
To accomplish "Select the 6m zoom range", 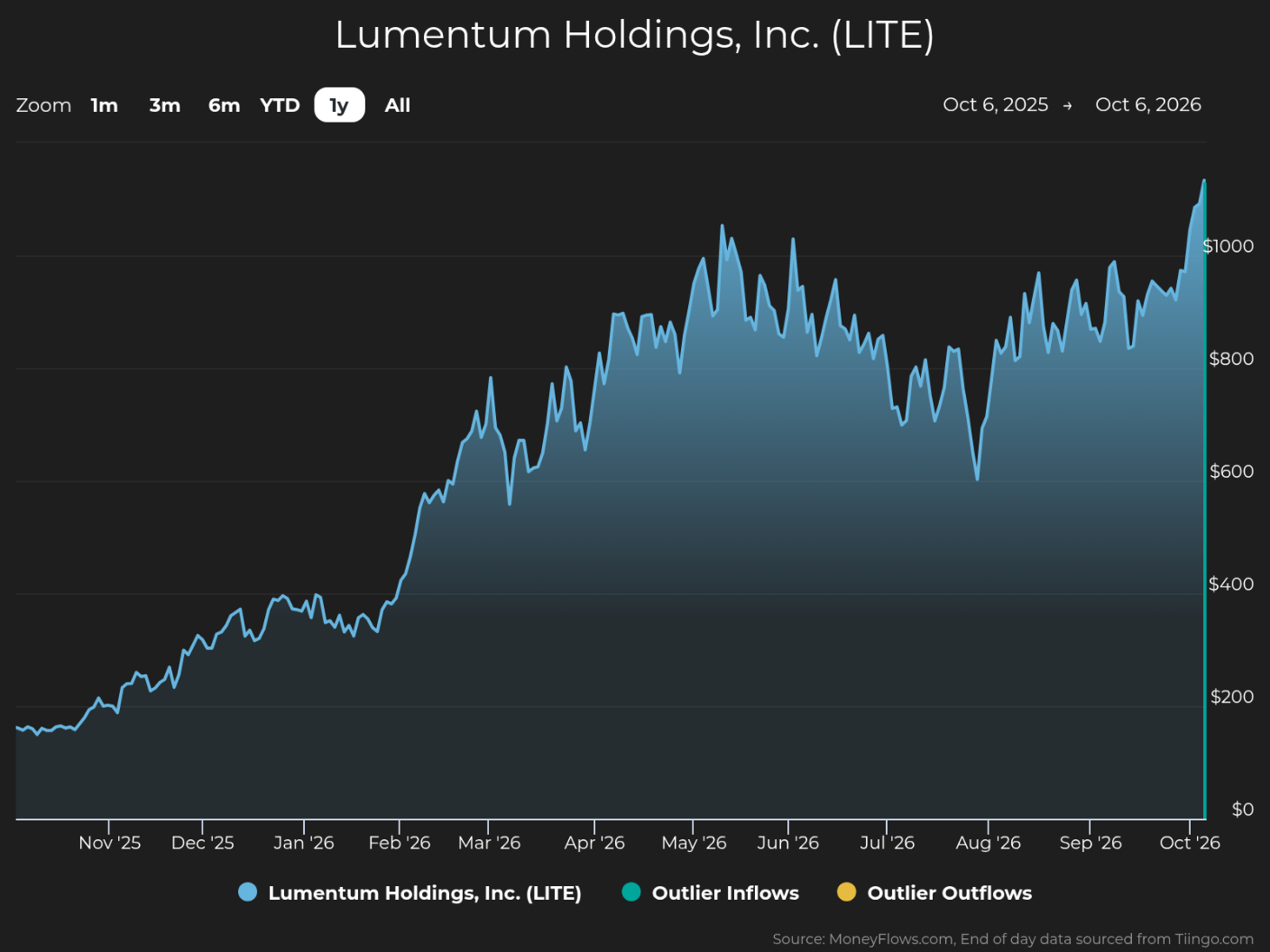I will (225, 105).
